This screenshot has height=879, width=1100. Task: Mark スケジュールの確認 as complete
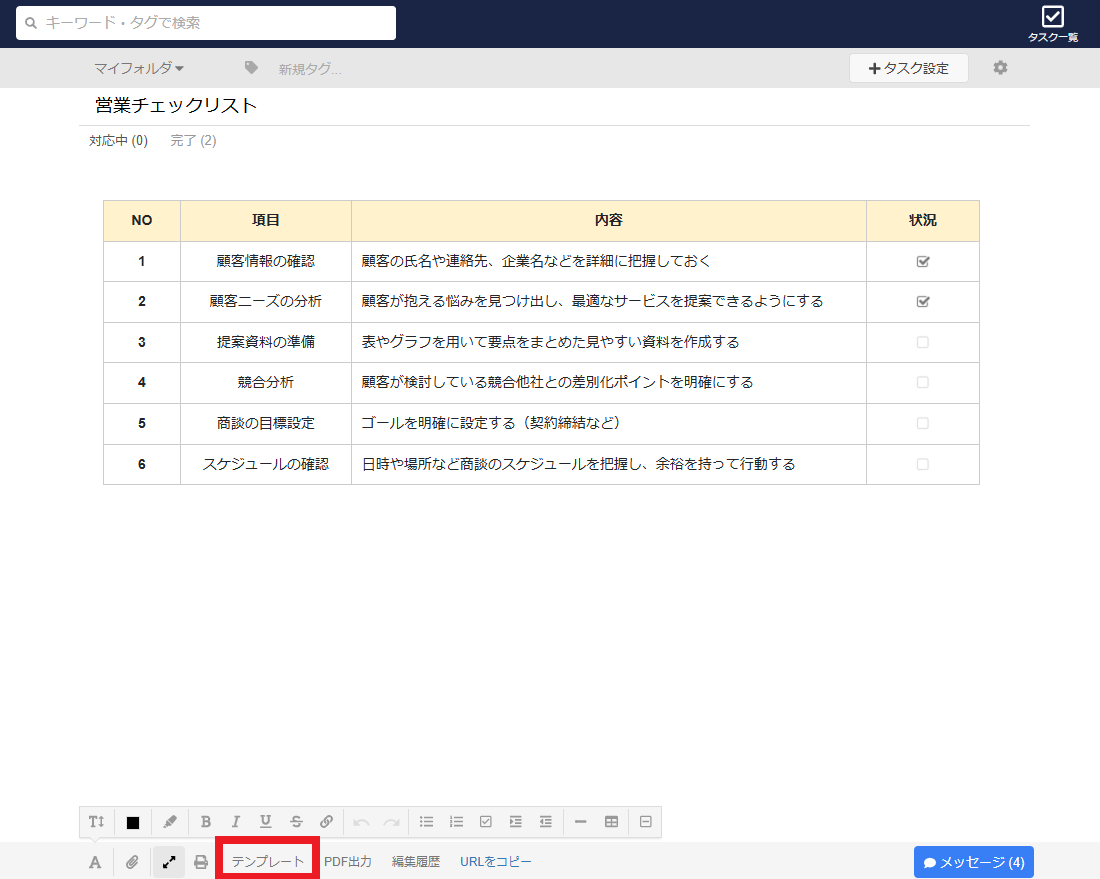[922, 464]
